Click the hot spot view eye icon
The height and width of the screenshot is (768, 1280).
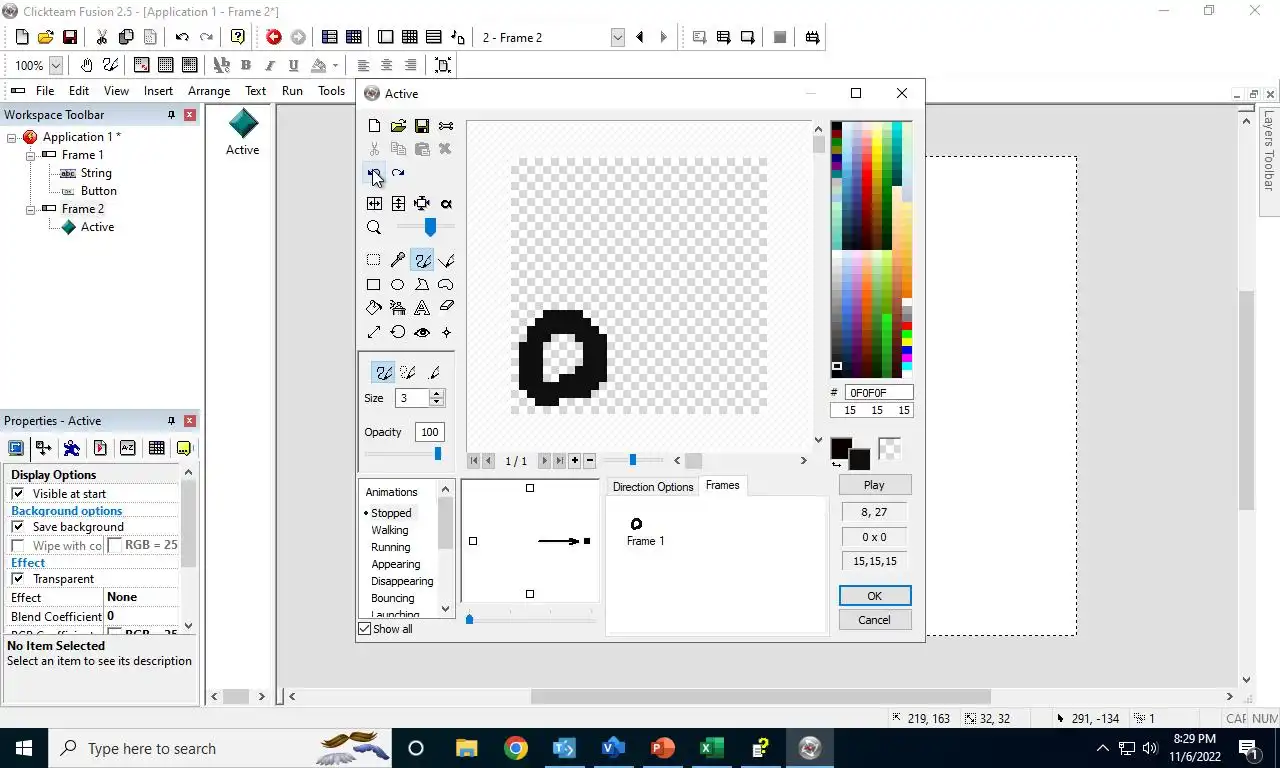pos(422,332)
